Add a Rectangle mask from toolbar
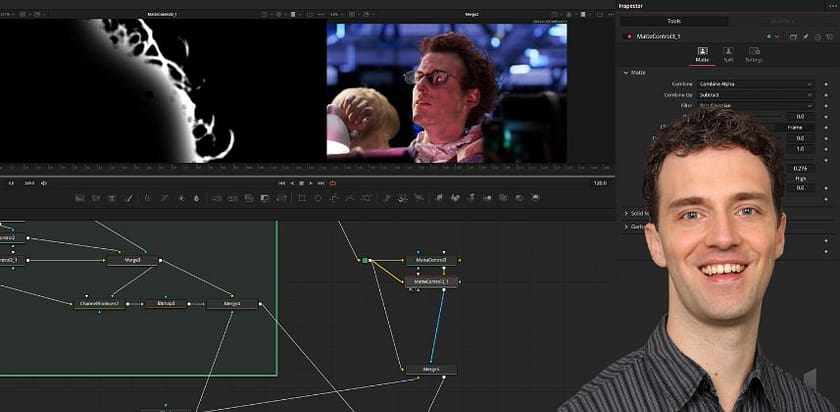Viewport: 840px width, 412px height. (302, 198)
